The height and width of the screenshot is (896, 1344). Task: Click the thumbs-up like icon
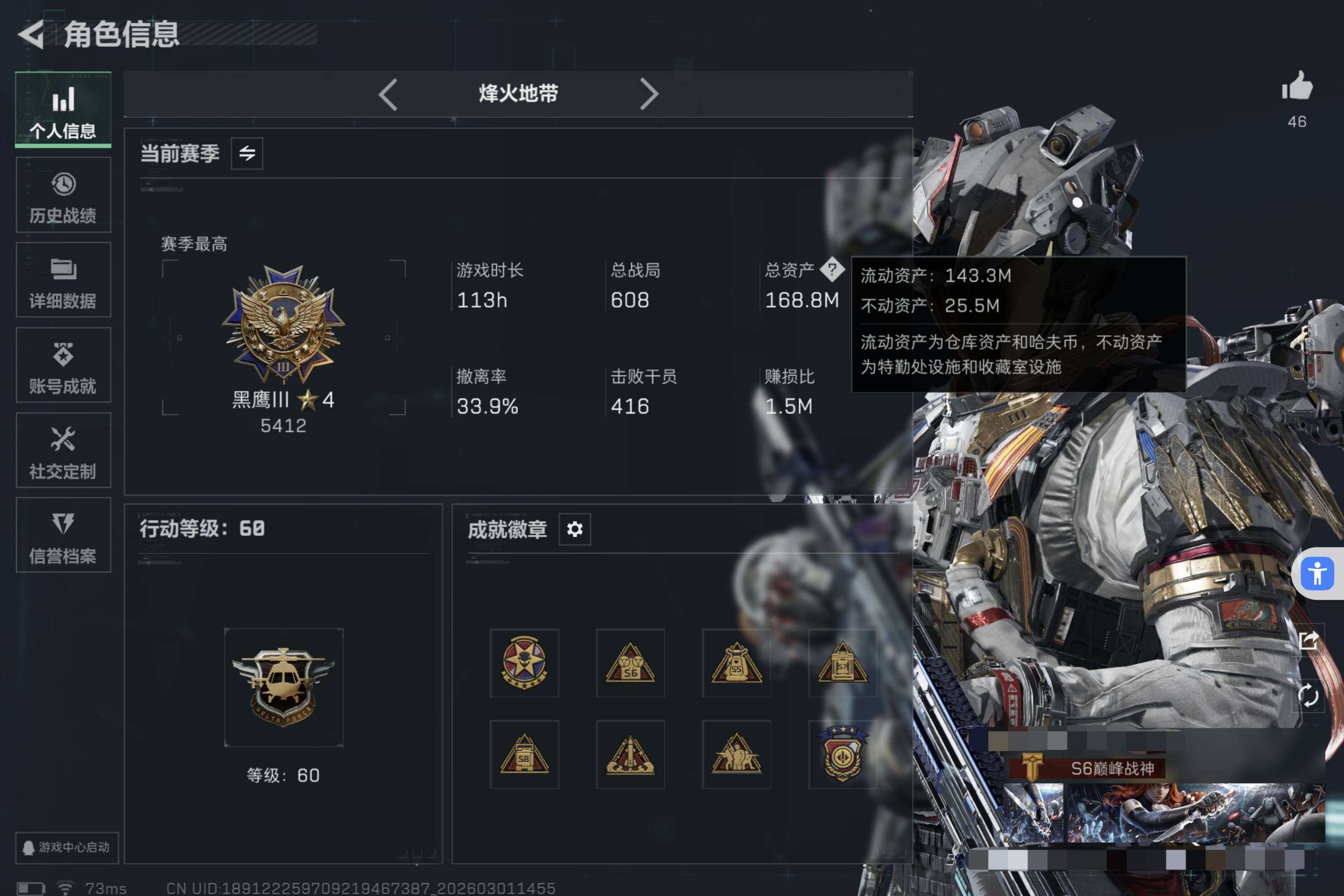click(x=1296, y=86)
